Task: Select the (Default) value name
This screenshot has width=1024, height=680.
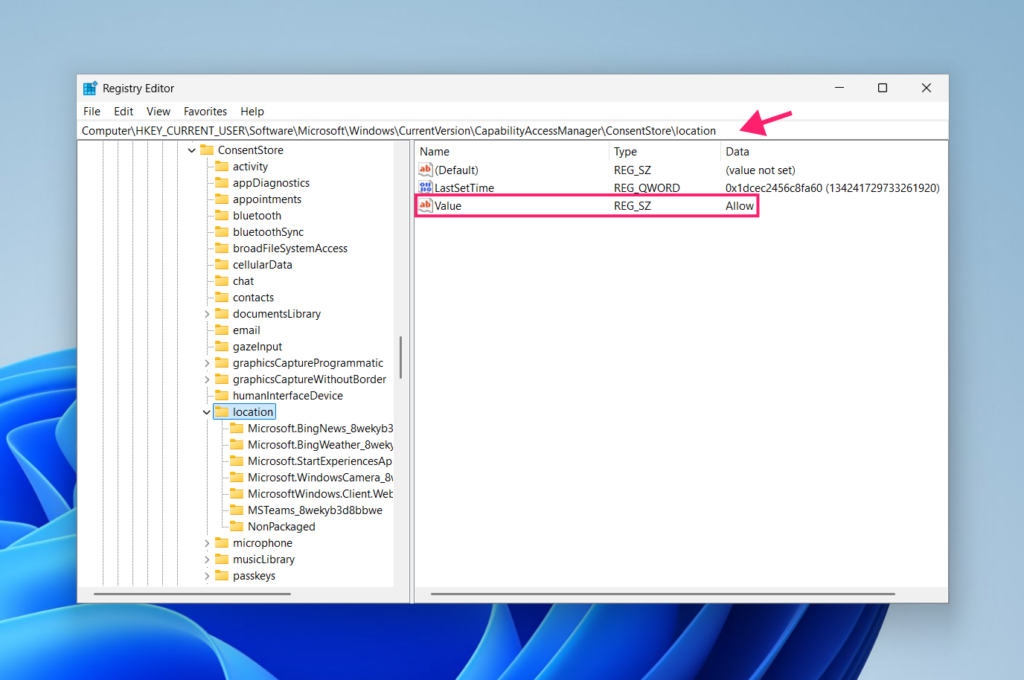Action: [x=456, y=170]
